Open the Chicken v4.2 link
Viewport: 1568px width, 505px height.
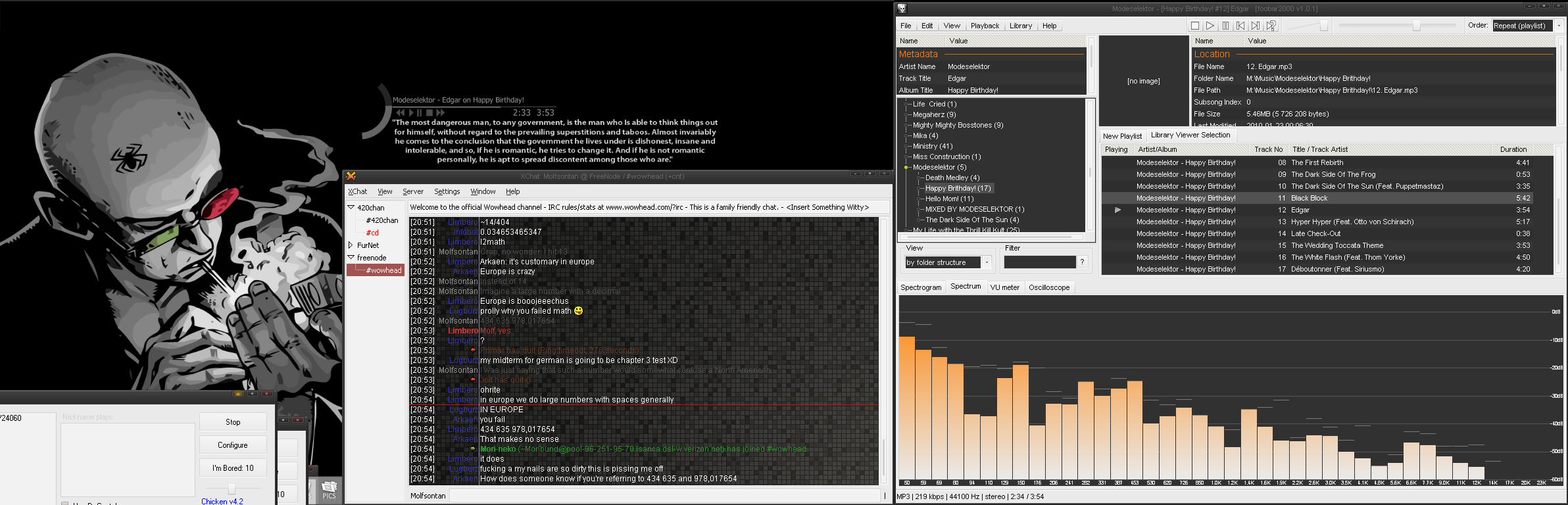(x=222, y=501)
